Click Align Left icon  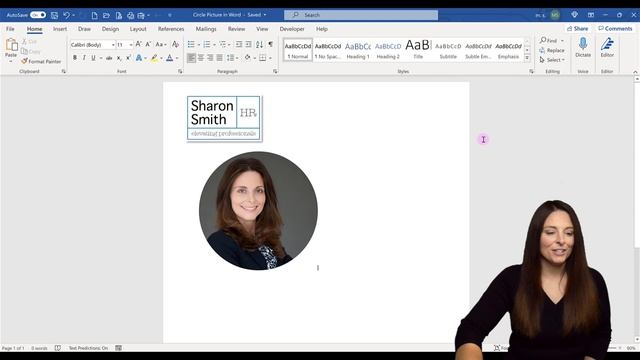[x=191, y=58]
